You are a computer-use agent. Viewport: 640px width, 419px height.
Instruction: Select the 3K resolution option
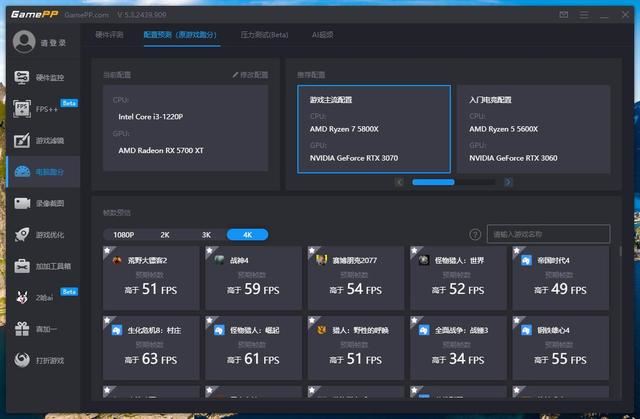pyautogui.click(x=206, y=235)
